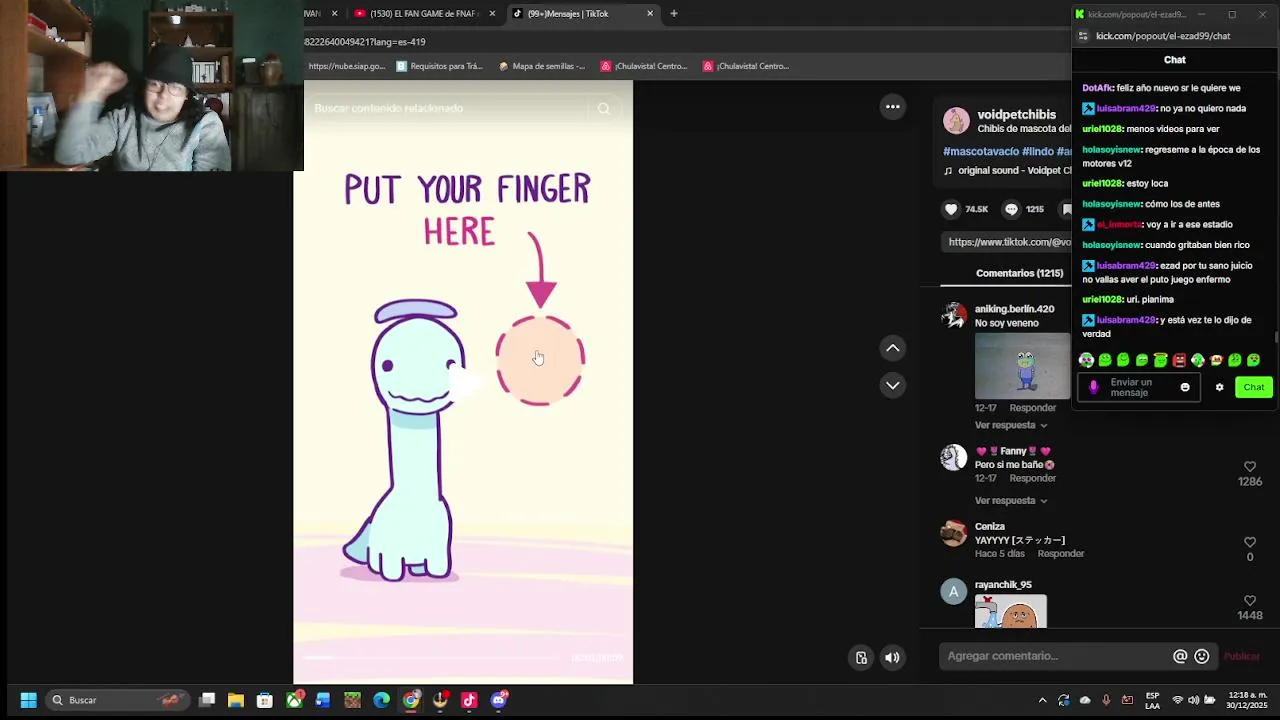Click the microphone tray icon
The image size is (1280, 720).
click(1106, 700)
